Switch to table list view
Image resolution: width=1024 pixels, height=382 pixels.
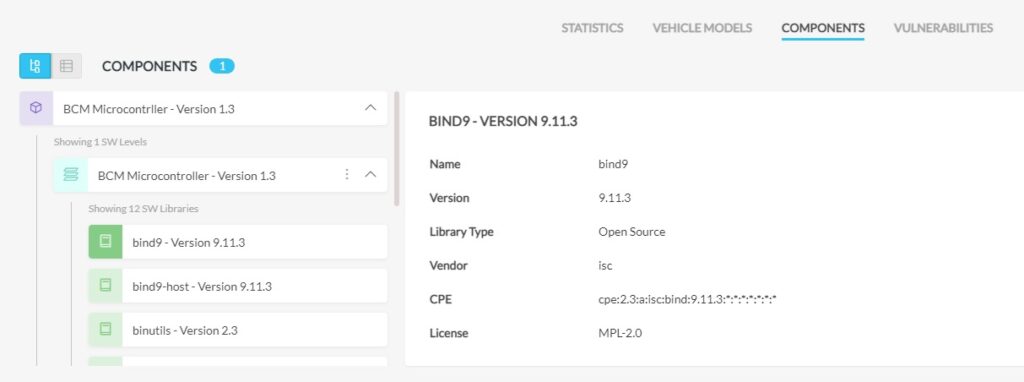point(67,66)
